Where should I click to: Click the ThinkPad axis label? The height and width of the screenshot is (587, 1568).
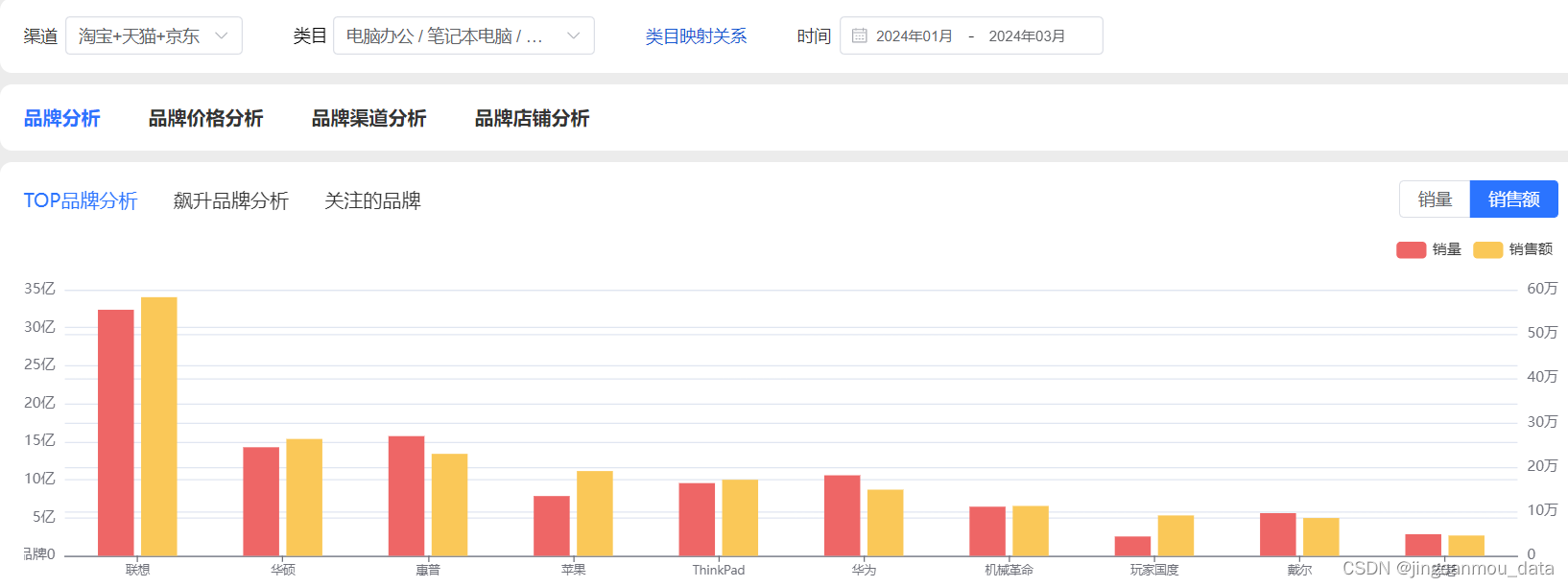[x=719, y=570]
